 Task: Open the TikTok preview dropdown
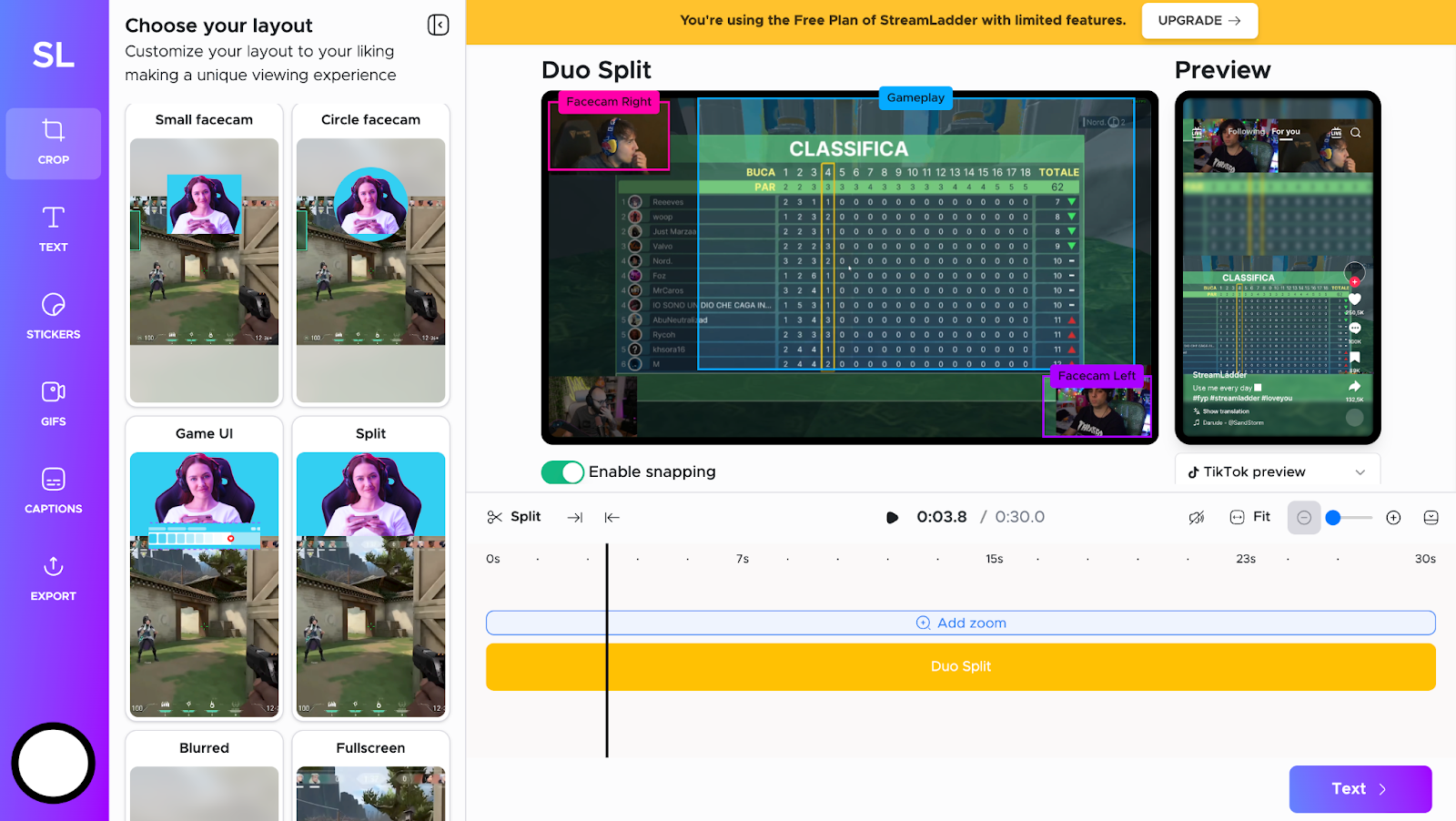tap(1277, 471)
